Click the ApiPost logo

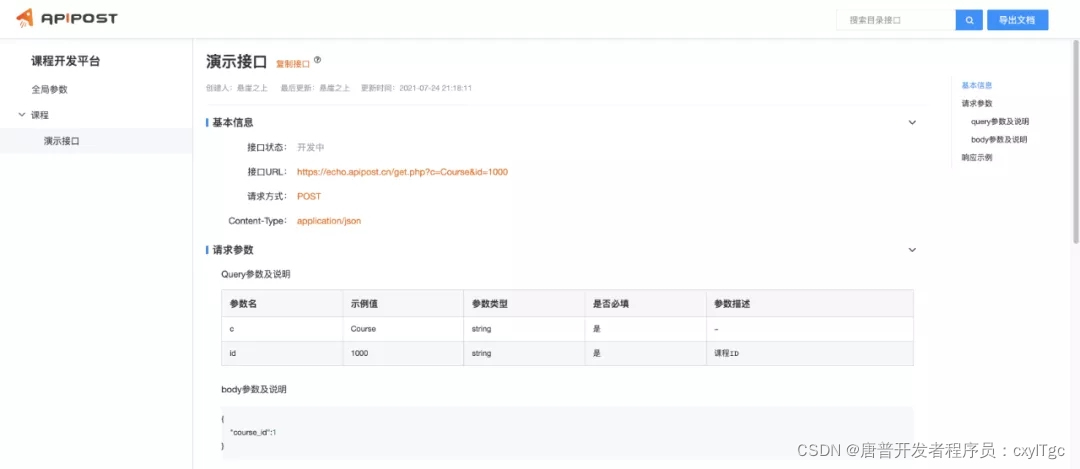(67, 19)
